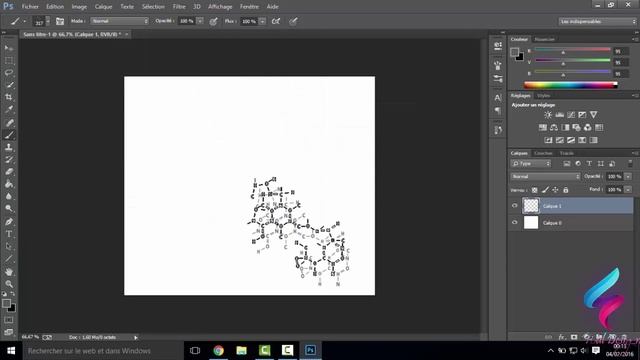Click the Windows search box
This screenshot has height=360, width=640.
[102, 351]
